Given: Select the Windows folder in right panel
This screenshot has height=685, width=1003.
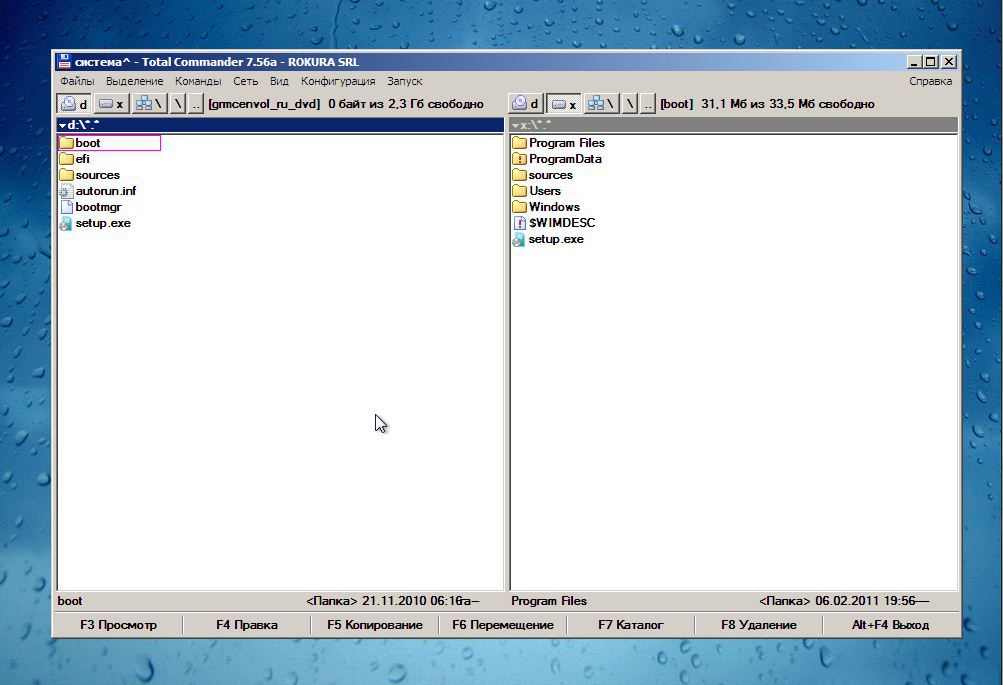Looking at the screenshot, I should tap(554, 207).
